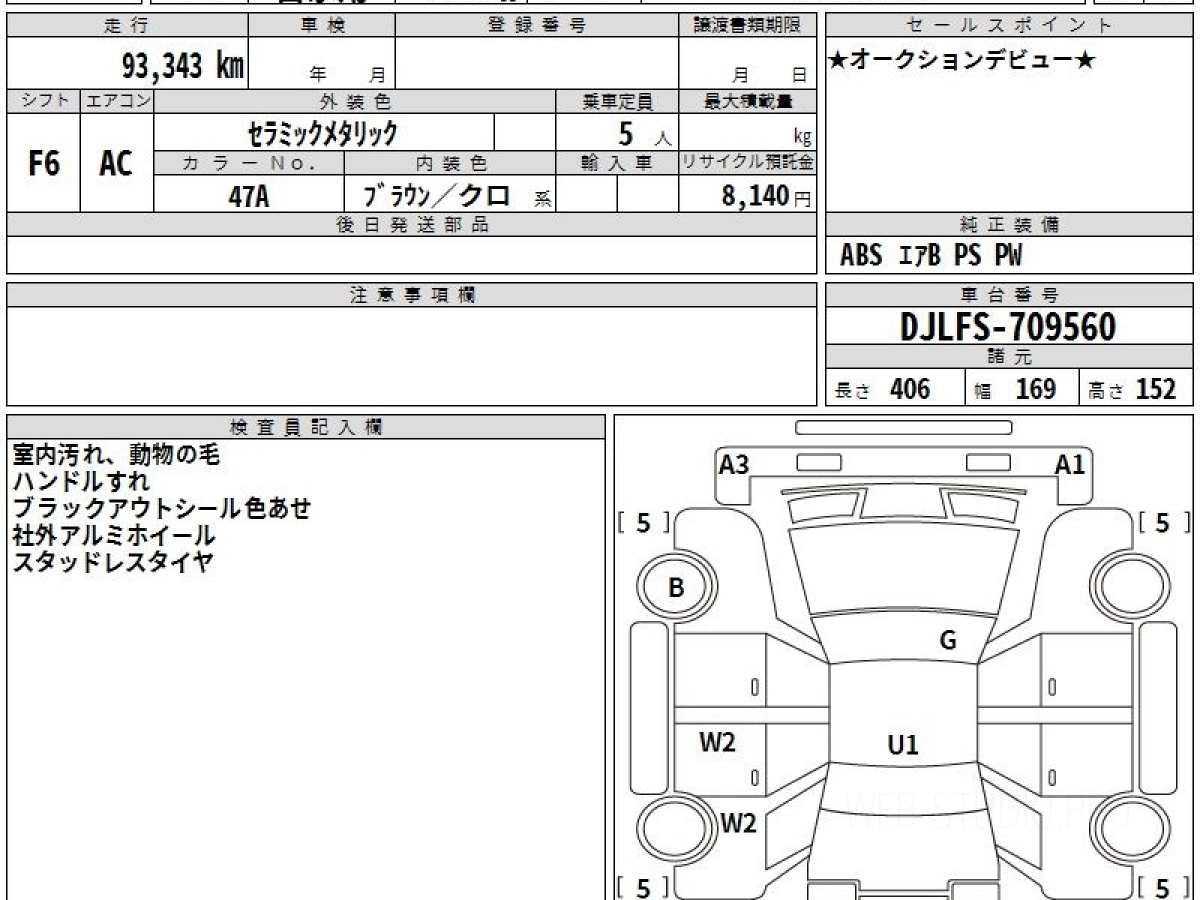Click the 登録番号 registration header
This screenshot has width=1200, height=900.
coord(537,25)
